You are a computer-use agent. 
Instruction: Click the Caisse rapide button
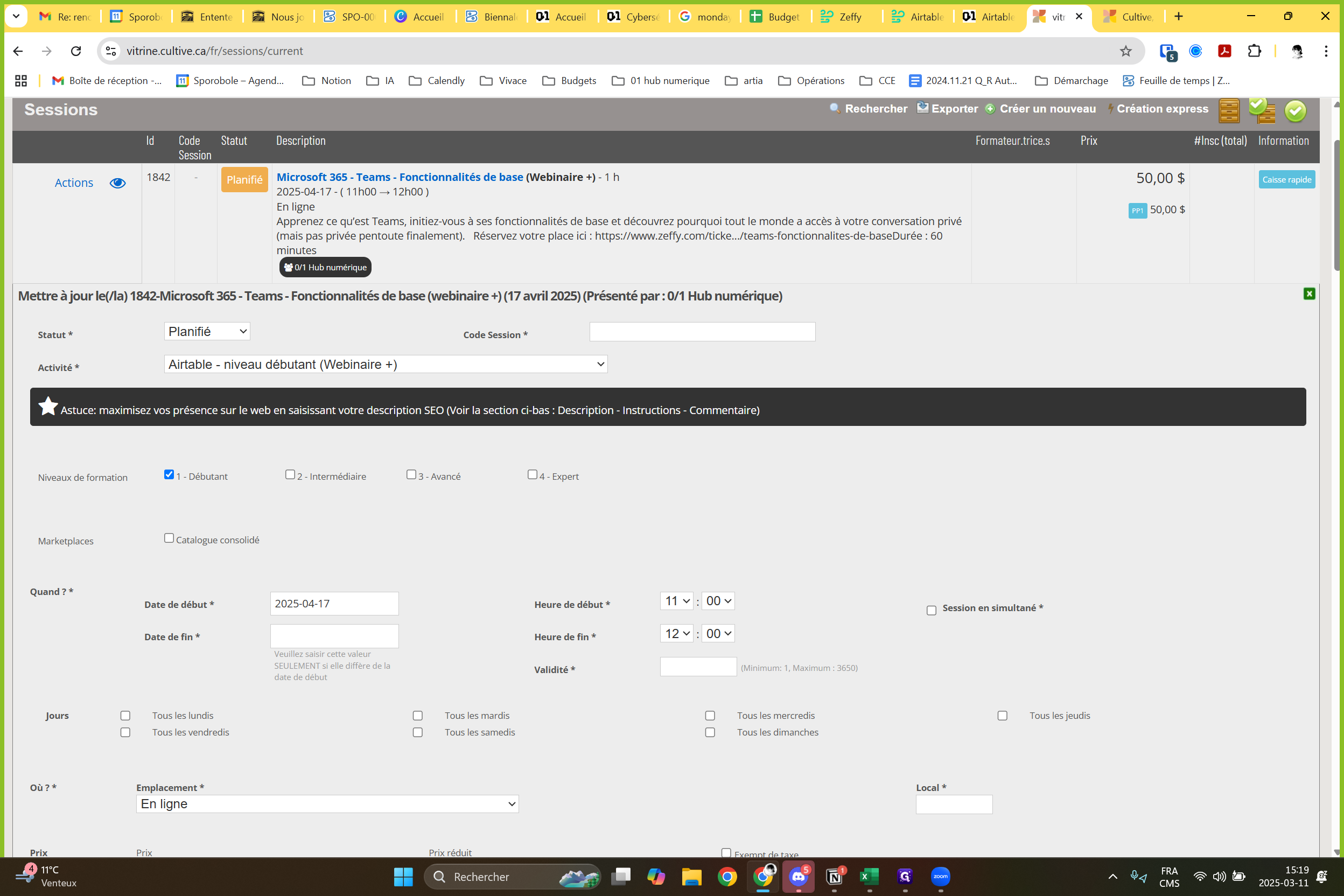1286,179
